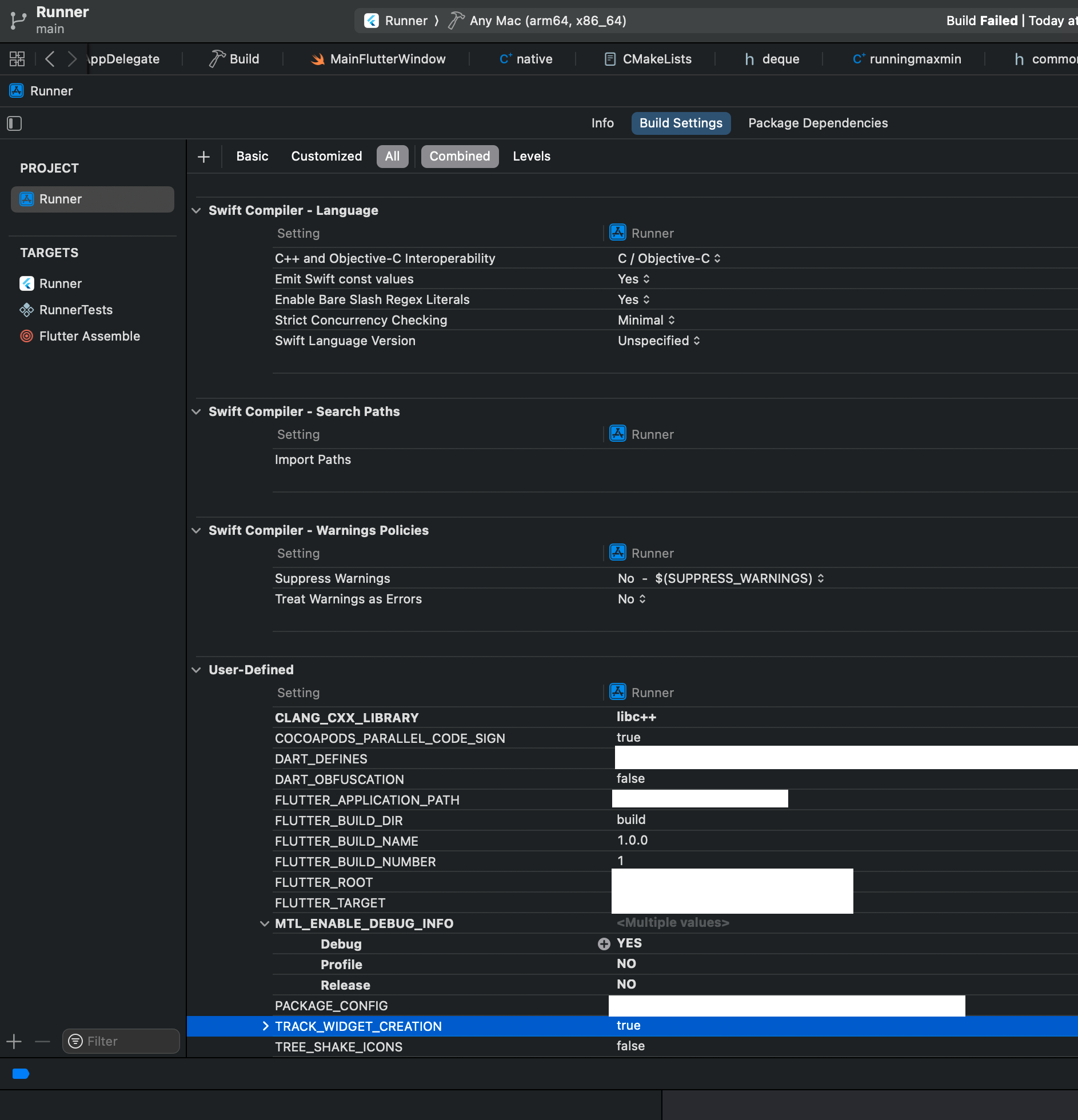Click the Flutter Assemble target icon
The image size is (1078, 1120).
(26, 336)
